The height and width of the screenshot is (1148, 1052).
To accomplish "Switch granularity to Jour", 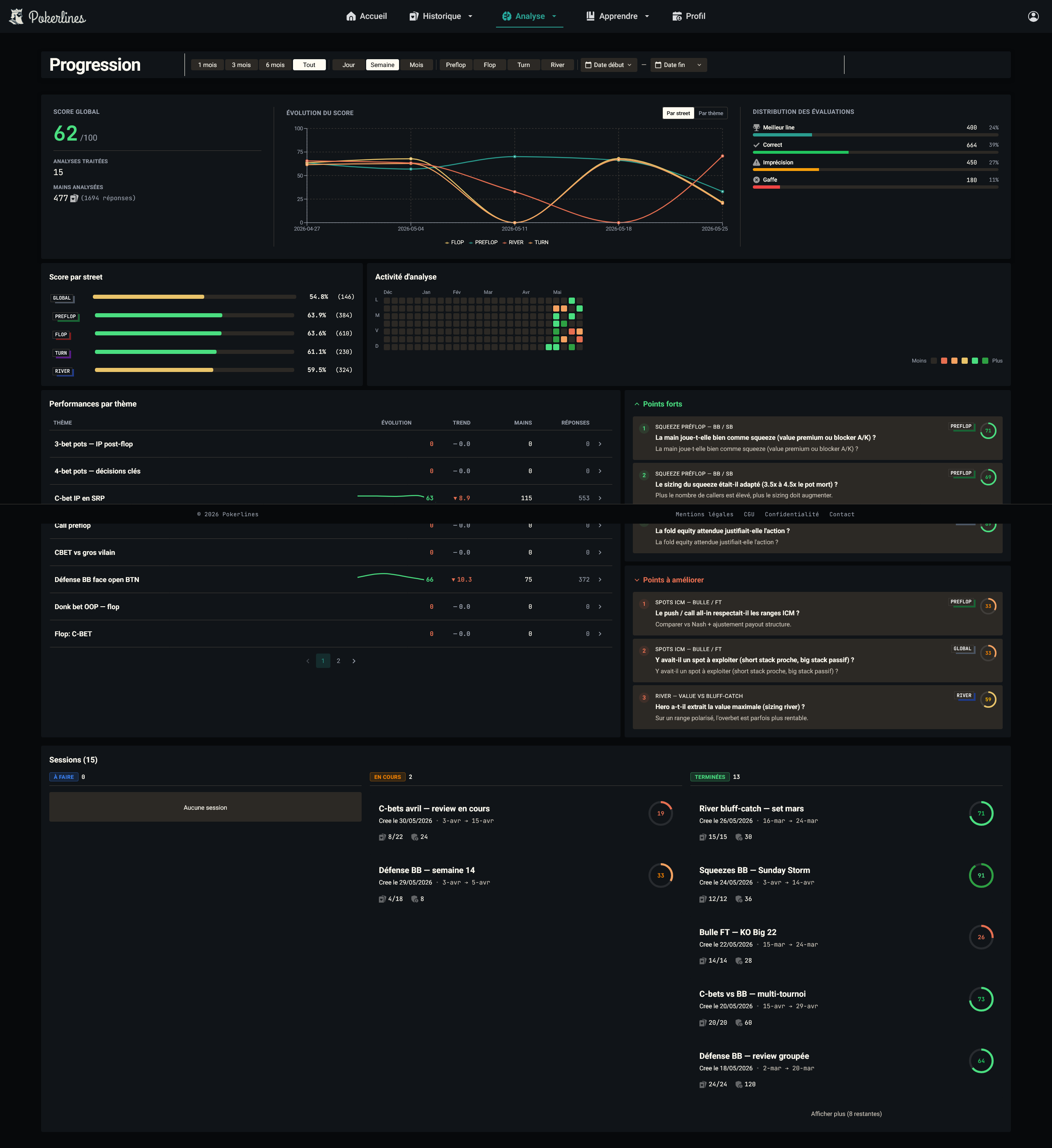I will pos(348,65).
